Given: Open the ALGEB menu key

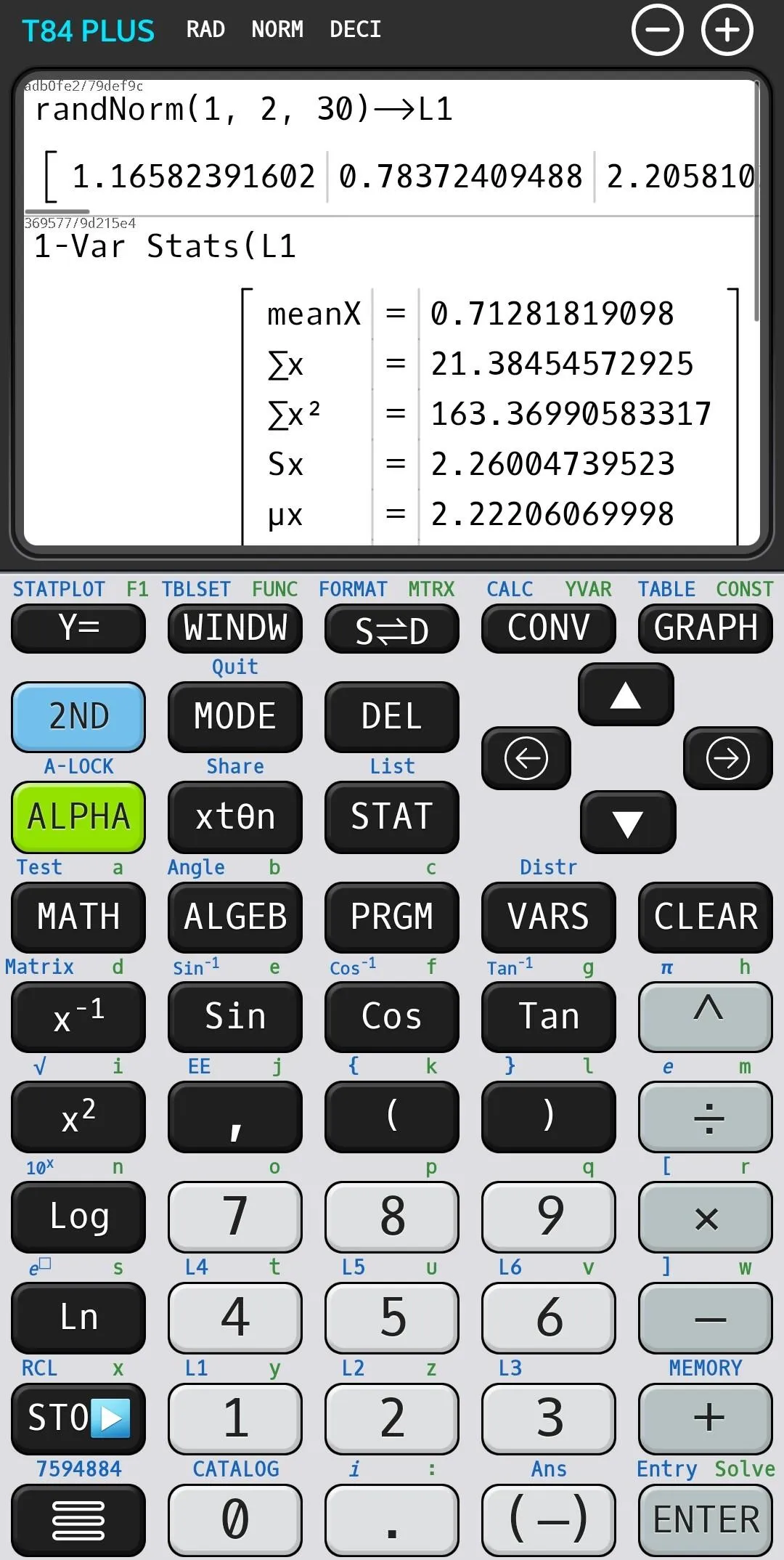Looking at the screenshot, I should coord(235,917).
